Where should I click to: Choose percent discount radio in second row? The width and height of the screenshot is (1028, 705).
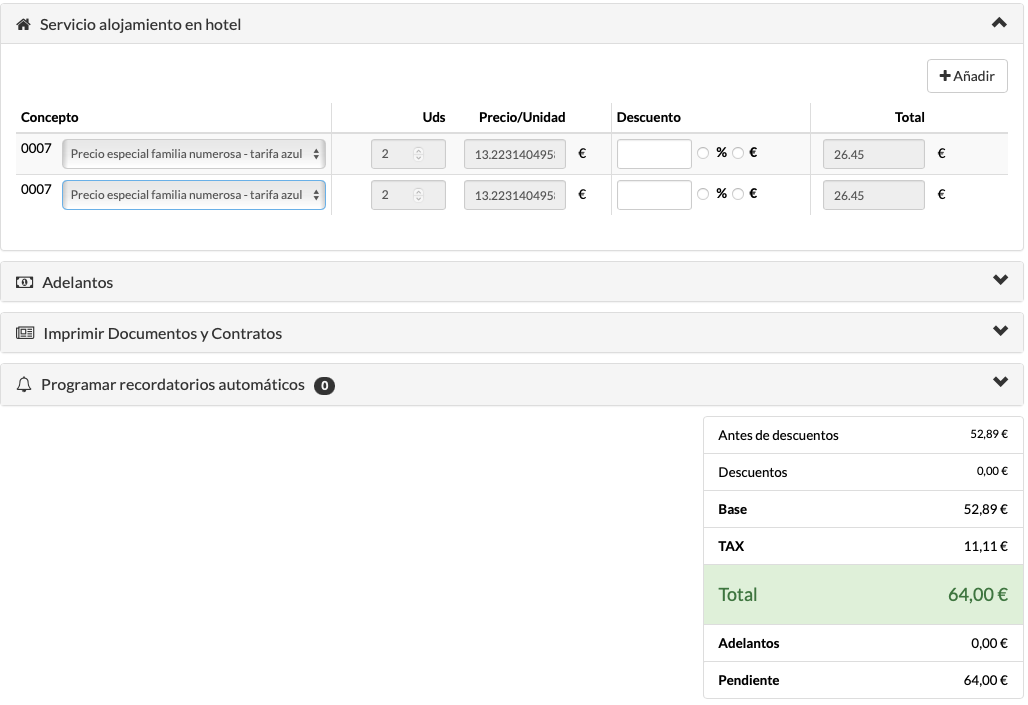click(x=703, y=194)
